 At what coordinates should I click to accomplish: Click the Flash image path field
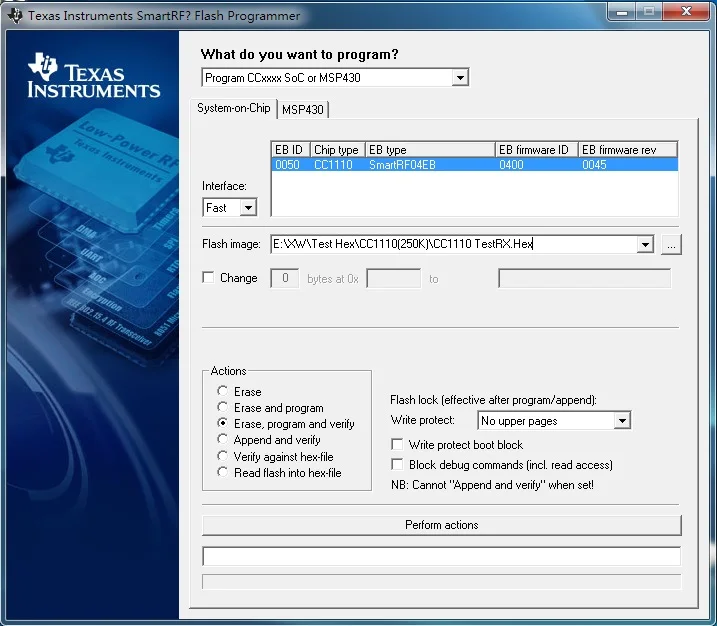[x=454, y=244]
